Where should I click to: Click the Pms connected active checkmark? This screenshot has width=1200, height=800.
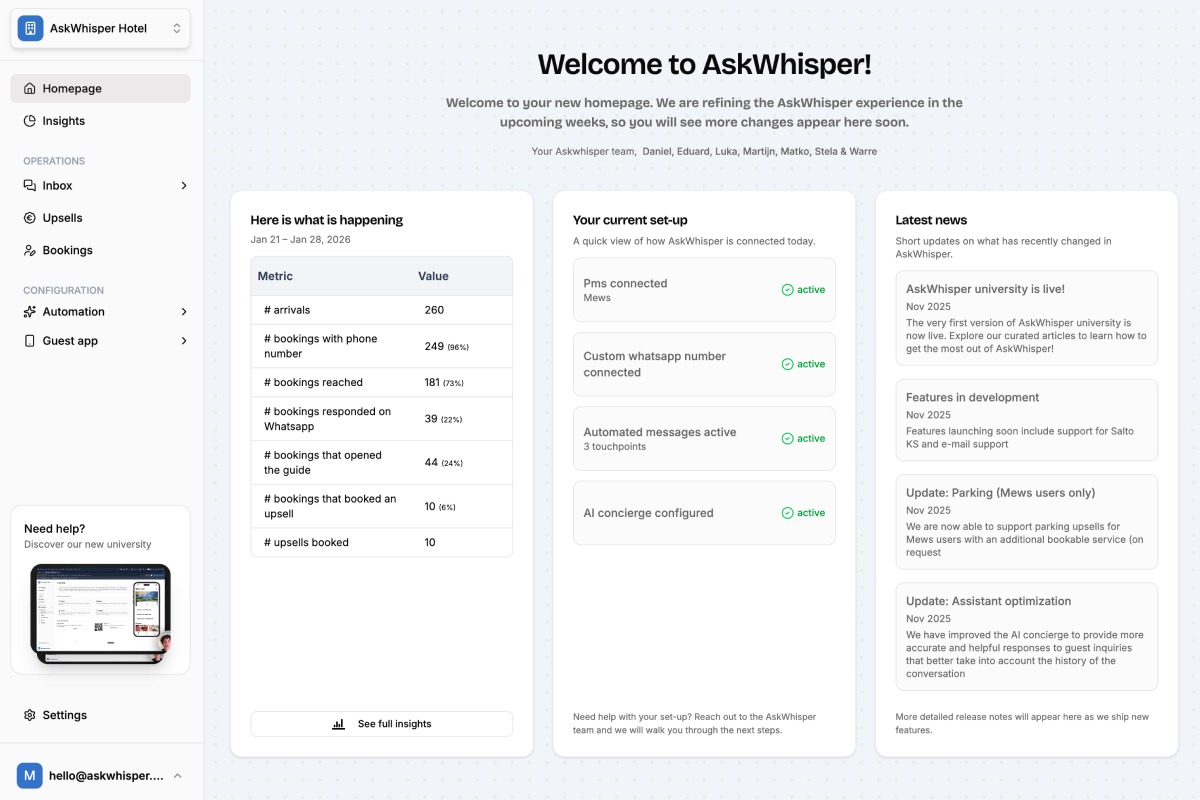tap(787, 290)
